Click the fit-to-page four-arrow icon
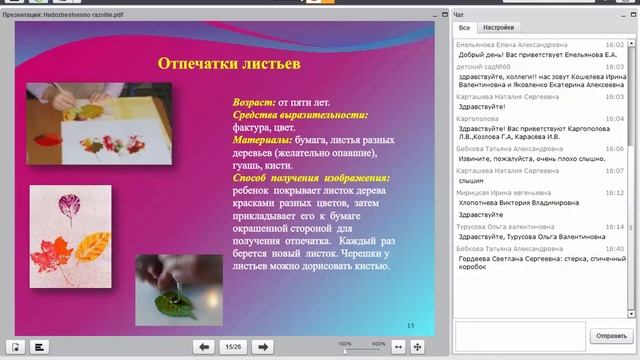Viewport: 640px width, 360px height. tap(417, 347)
